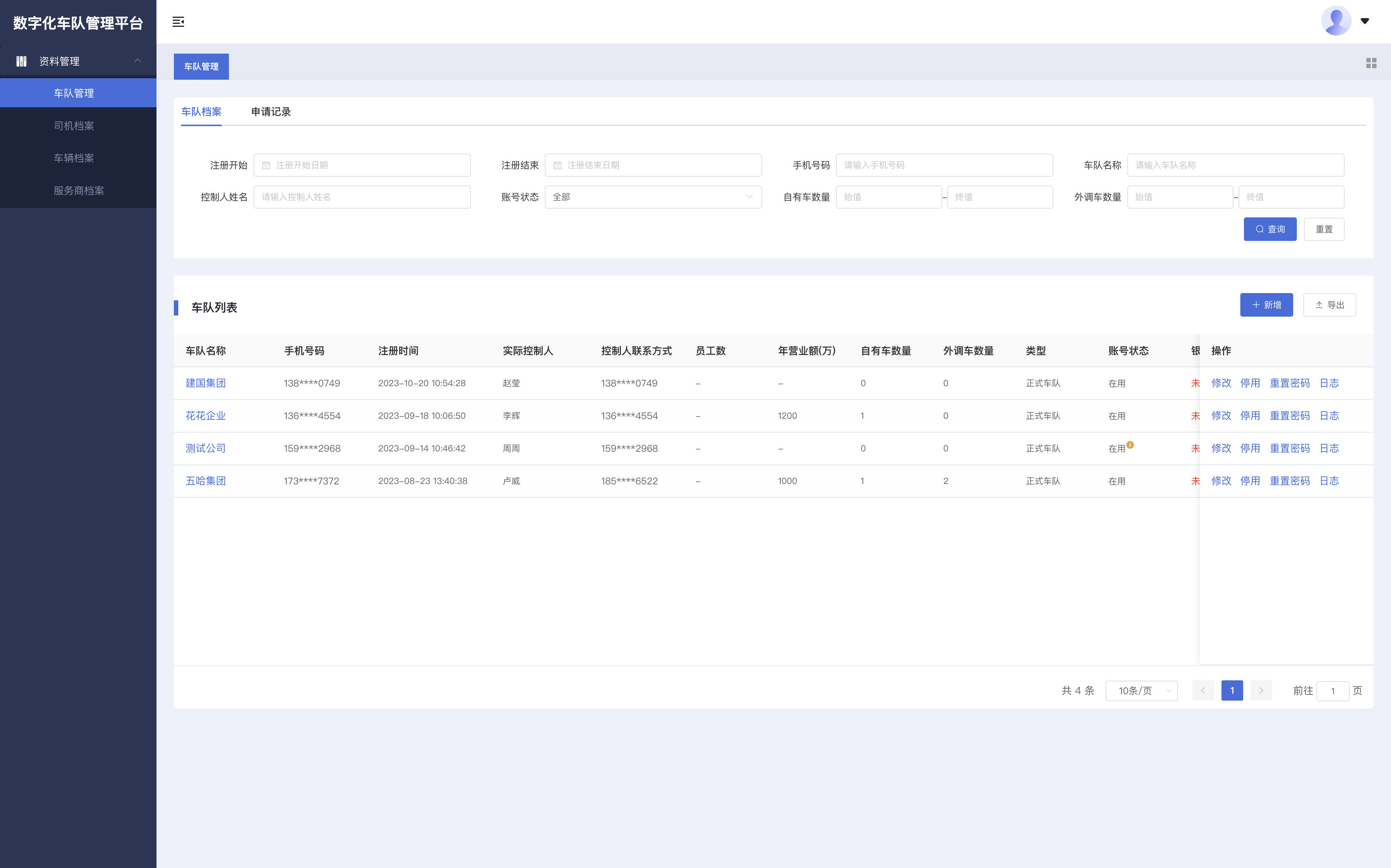
Task: Open the 10条/页 page size dropdown
Action: pyautogui.click(x=1141, y=690)
